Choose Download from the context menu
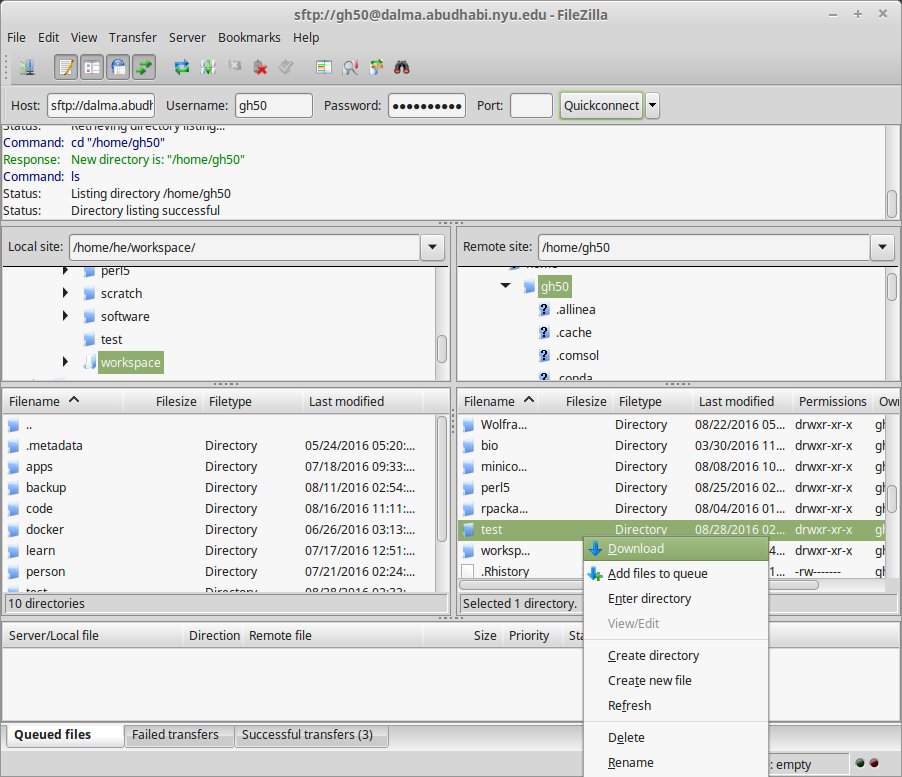 point(635,548)
